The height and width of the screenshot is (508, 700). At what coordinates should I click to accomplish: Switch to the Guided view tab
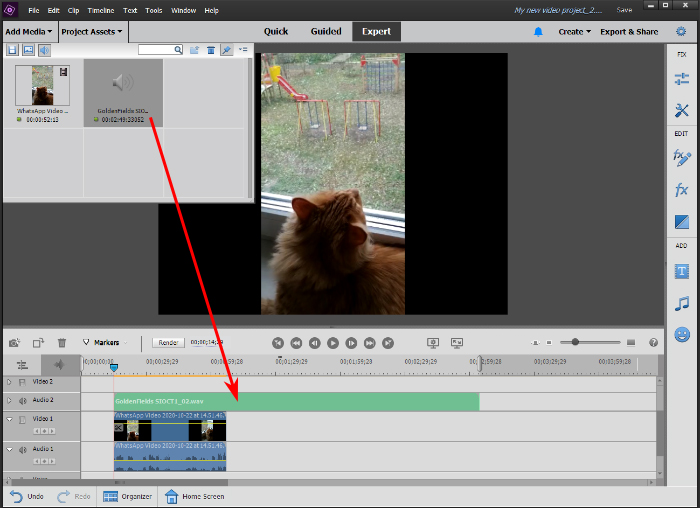coord(326,31)
